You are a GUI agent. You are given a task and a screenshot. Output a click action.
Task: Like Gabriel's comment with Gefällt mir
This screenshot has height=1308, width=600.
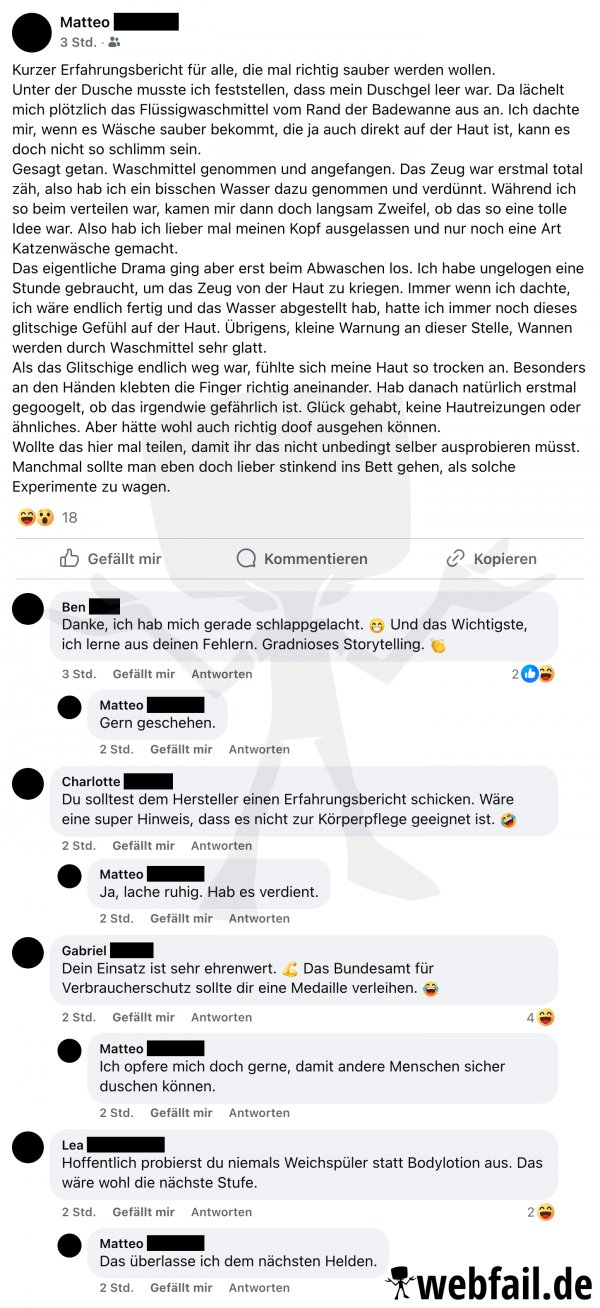tap(144, 1017)
